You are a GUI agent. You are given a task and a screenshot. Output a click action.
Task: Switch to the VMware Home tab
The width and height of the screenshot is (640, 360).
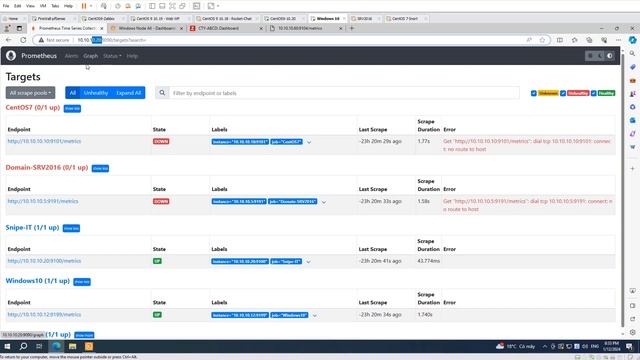13,18
